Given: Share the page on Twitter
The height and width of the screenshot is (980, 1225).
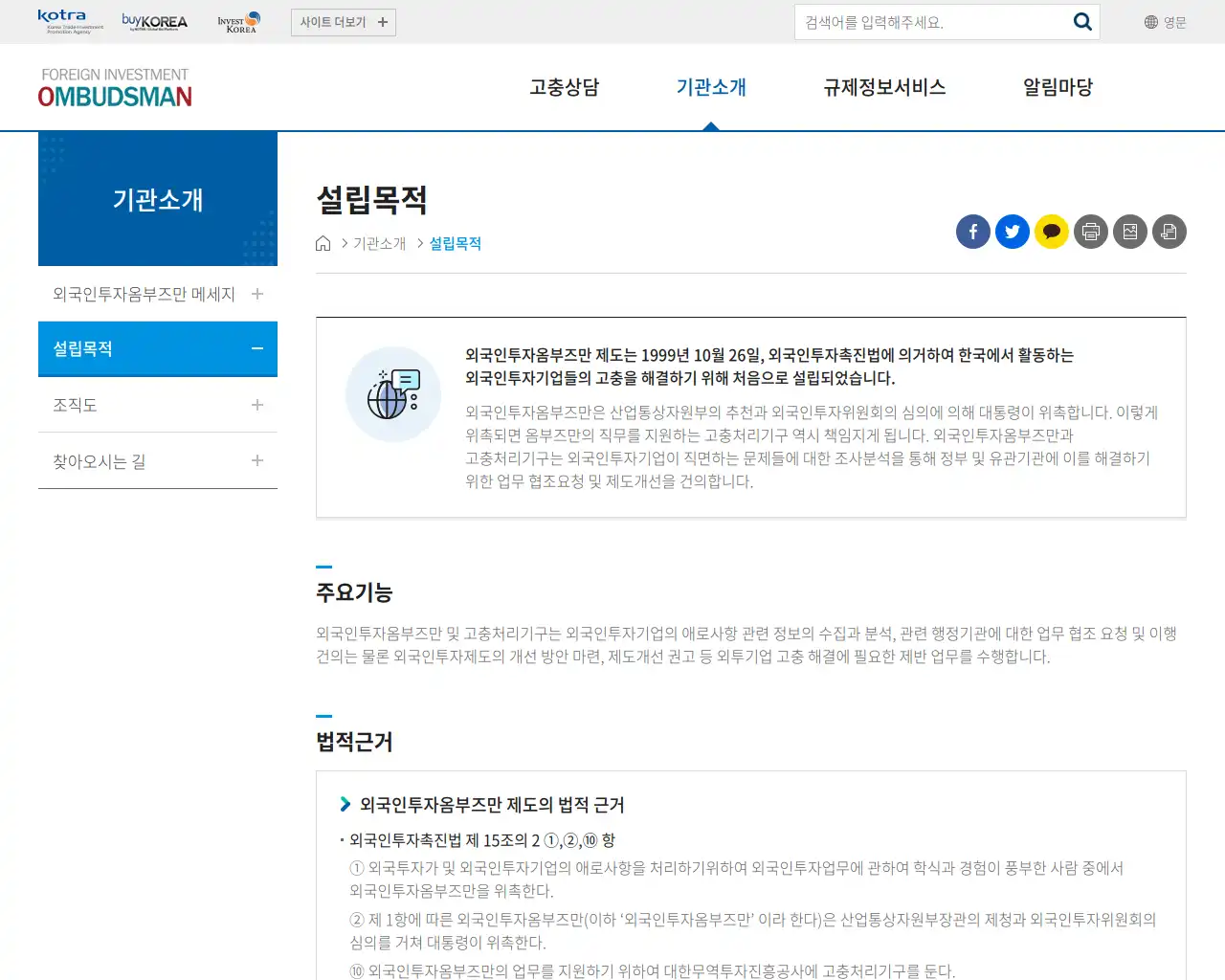Looking at the screenshot, I should coord(1012,232).
